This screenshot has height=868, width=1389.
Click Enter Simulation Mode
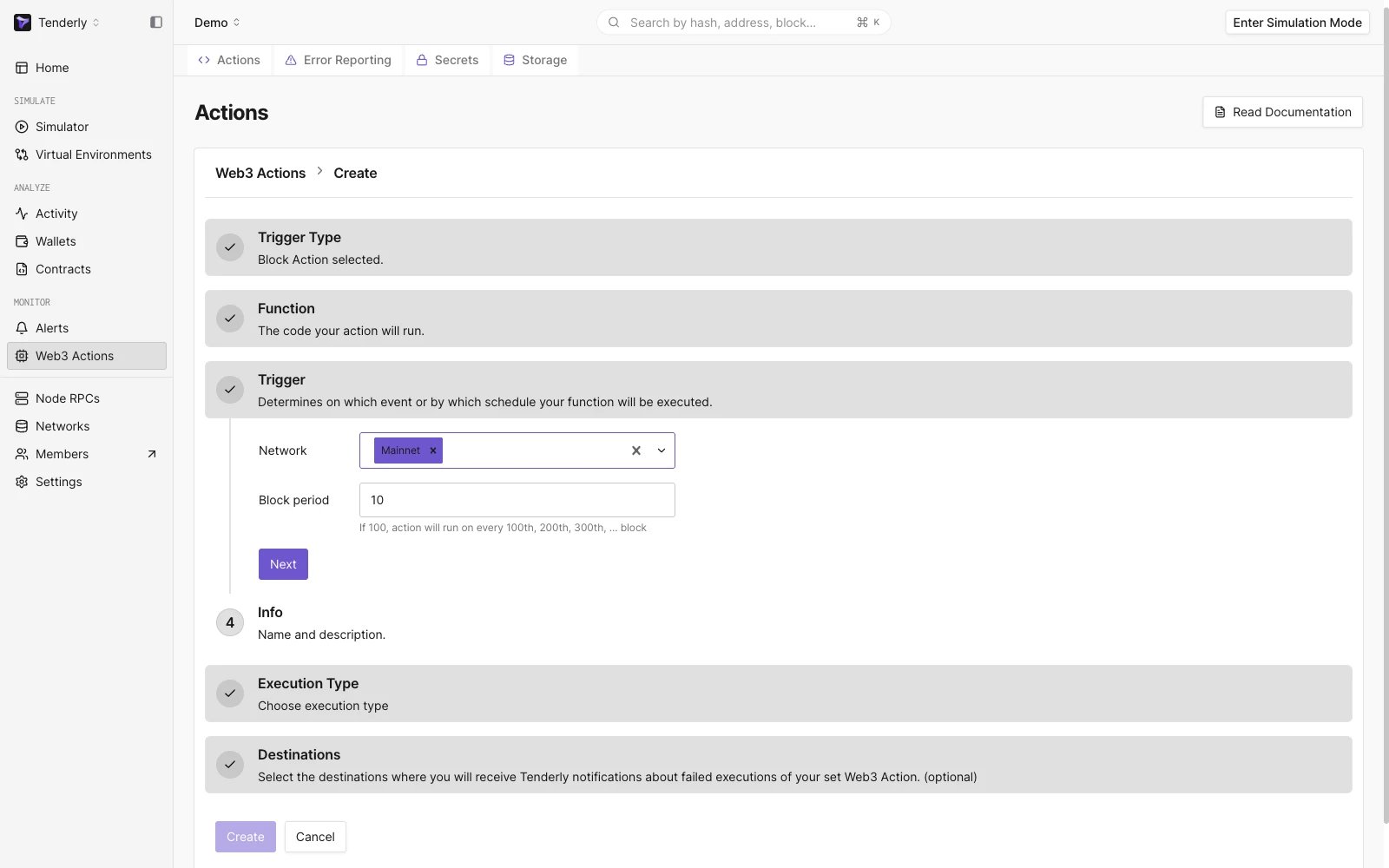pos(1297,23)
